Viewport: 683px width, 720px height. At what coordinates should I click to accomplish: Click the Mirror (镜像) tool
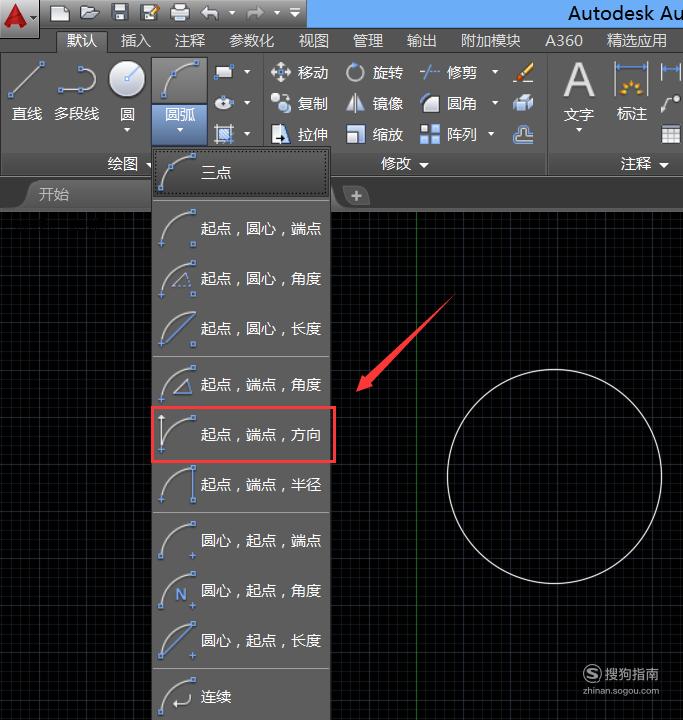tap(374, 103)
